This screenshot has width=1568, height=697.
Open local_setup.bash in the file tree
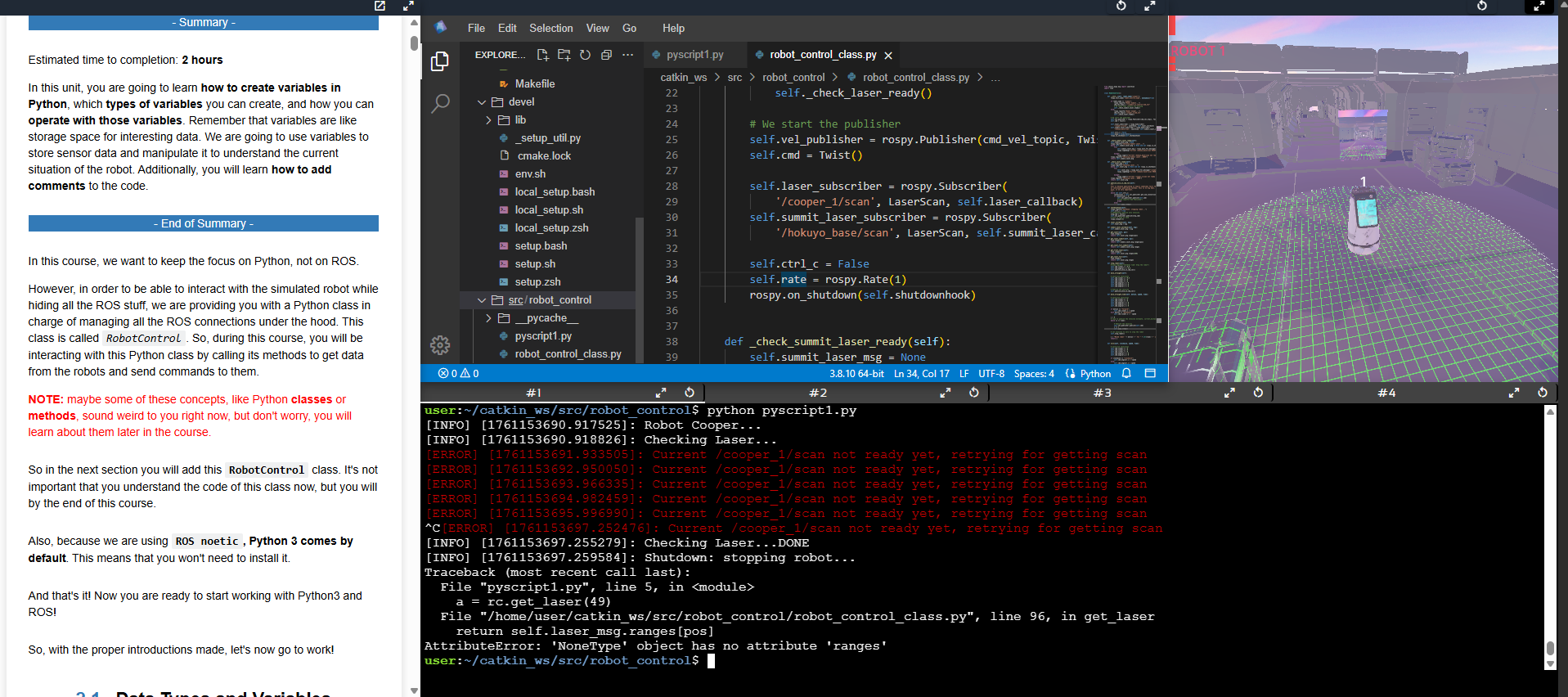coord(555,192)
